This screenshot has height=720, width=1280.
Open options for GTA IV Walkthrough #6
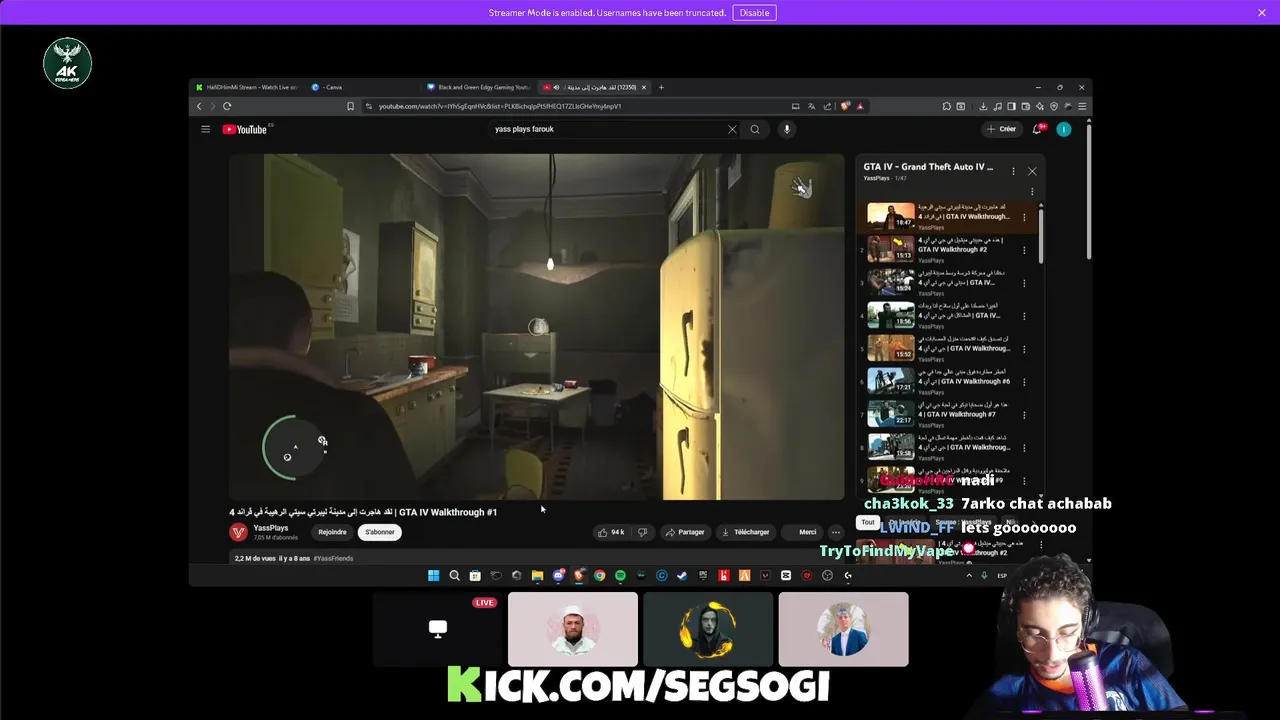point(1024,381)
